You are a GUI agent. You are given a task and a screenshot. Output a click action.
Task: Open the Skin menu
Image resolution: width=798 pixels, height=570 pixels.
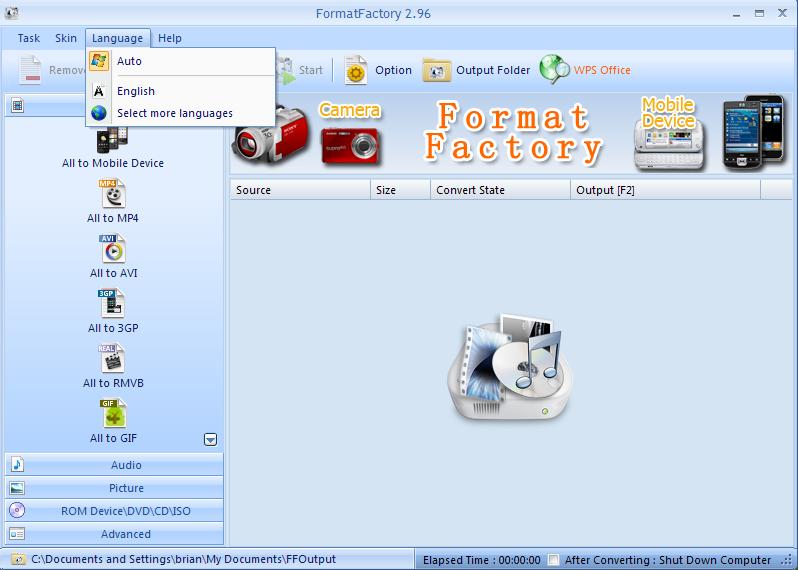pos(66,38)
